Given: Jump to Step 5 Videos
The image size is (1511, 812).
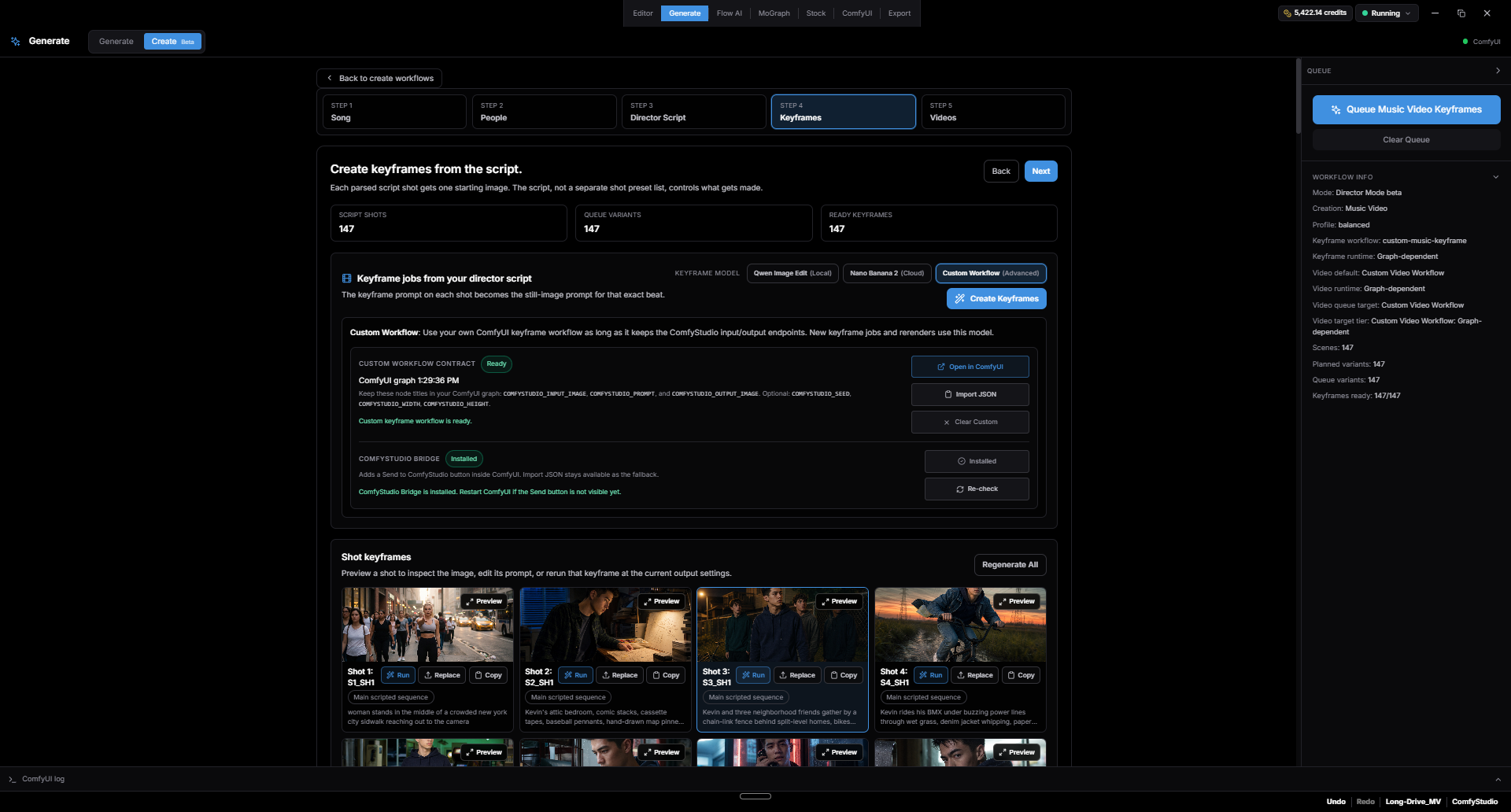Looking at the screenshot, I should tap(993, 112).
